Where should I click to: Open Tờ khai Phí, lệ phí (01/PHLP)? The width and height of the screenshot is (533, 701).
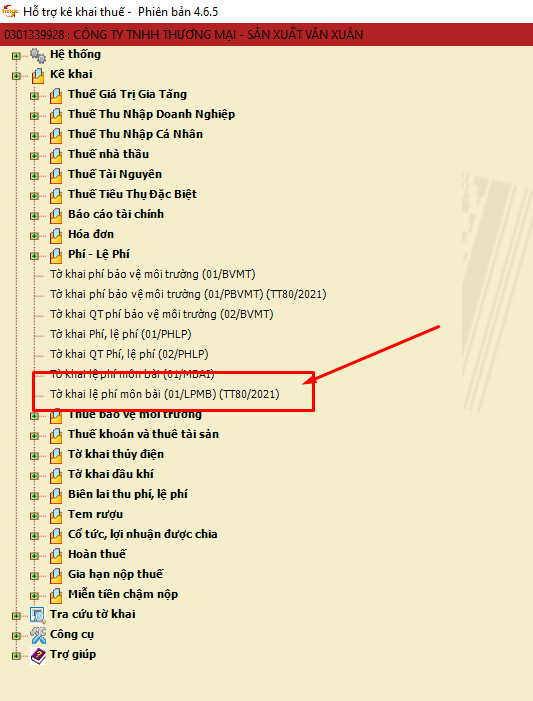pos(121,334)
